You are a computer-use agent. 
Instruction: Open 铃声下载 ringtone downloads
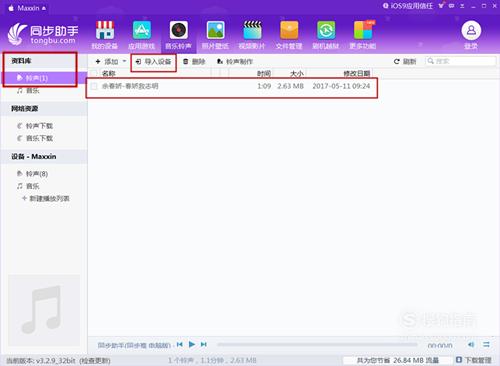click(35, 126)
